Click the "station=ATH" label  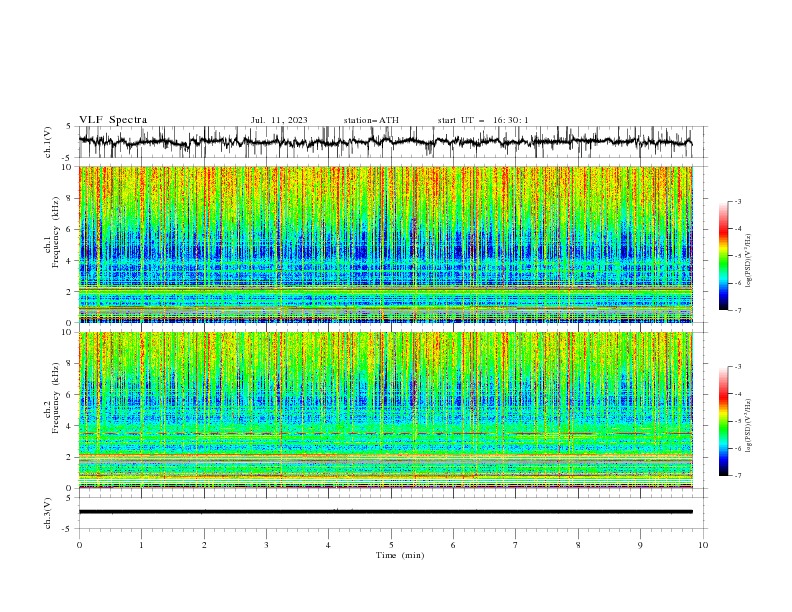(x=371, y=120)
